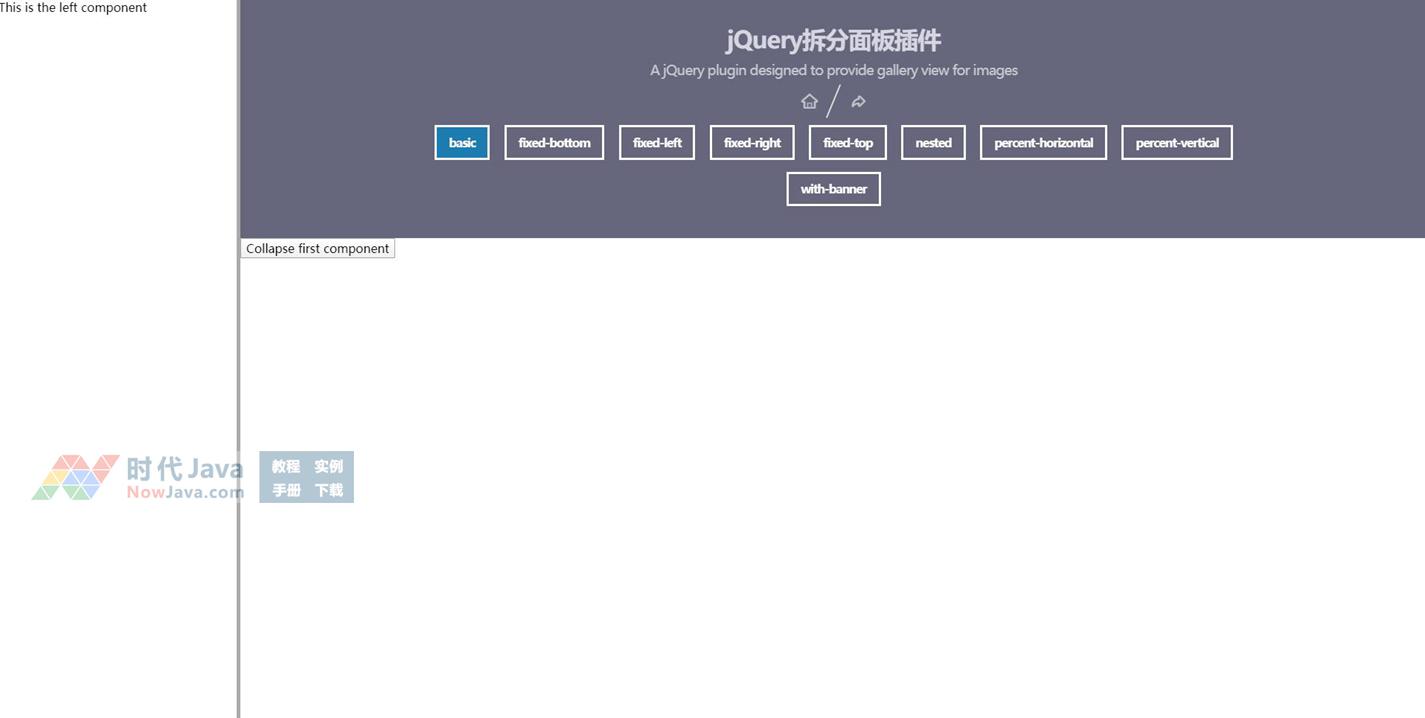Open the with-banner demo
This screenshot has height=718, width=1425.
click(833, 189)
